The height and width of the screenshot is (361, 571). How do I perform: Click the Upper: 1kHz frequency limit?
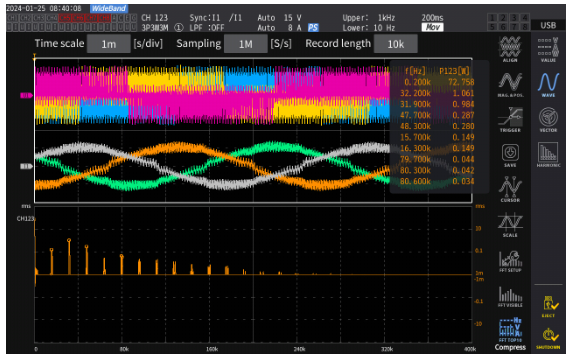369,17
